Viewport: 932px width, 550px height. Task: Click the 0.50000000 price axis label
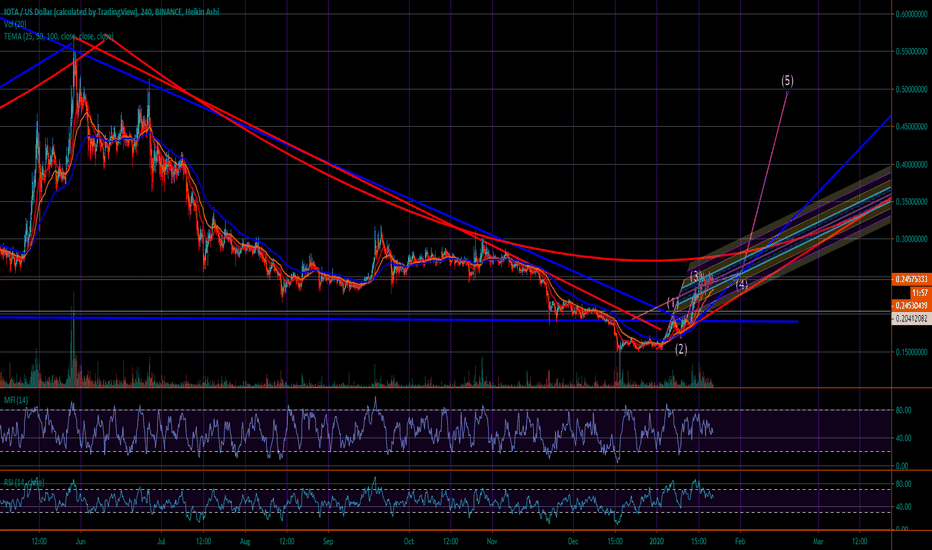[x=911, y=90]
